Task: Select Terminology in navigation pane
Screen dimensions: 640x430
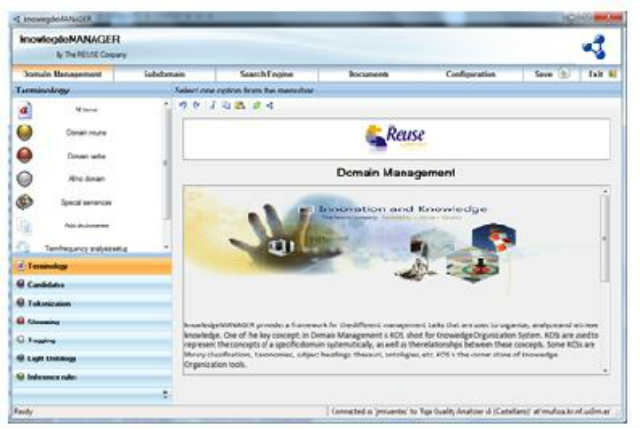Action: tap(92, 266)
